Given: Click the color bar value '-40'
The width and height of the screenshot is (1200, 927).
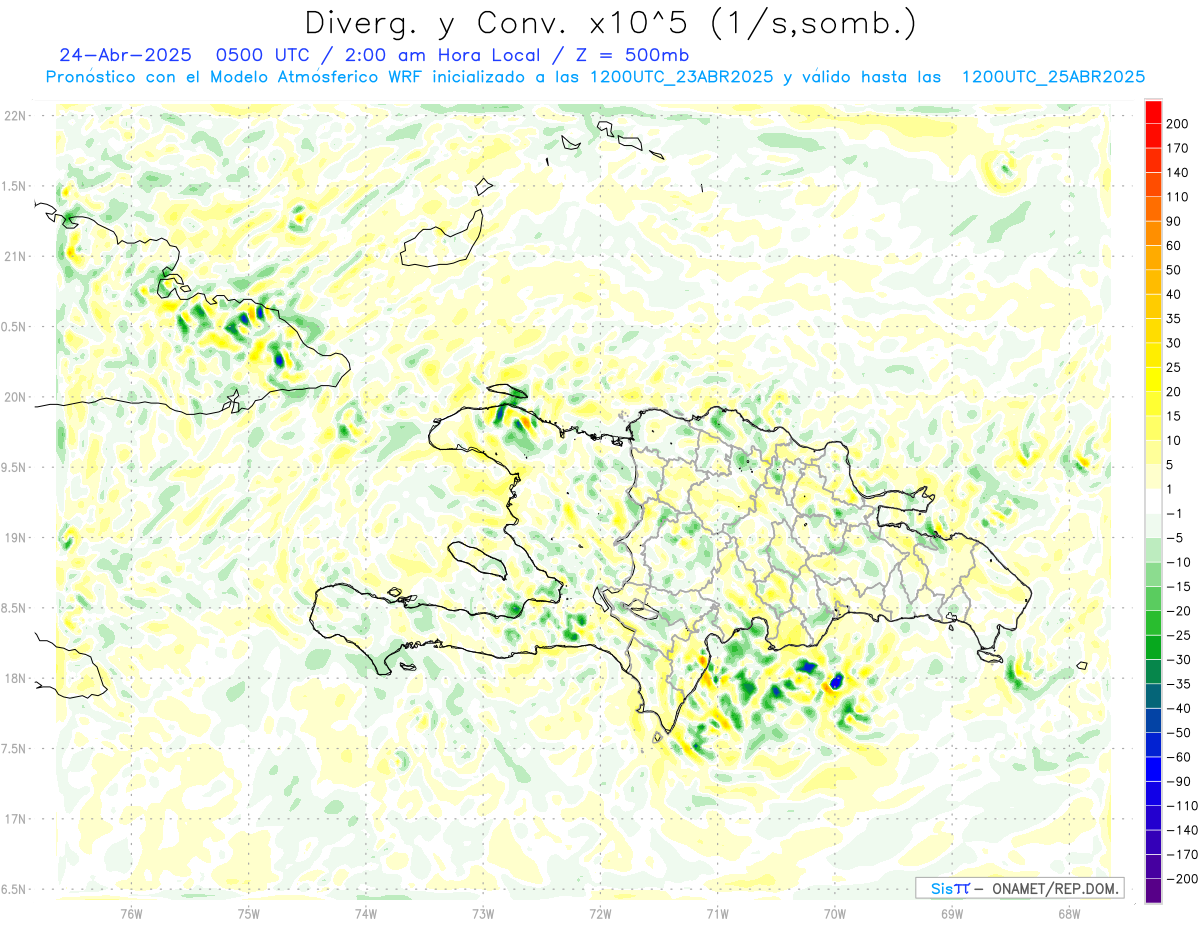Looking at the screenshot, I should 1180,708.
